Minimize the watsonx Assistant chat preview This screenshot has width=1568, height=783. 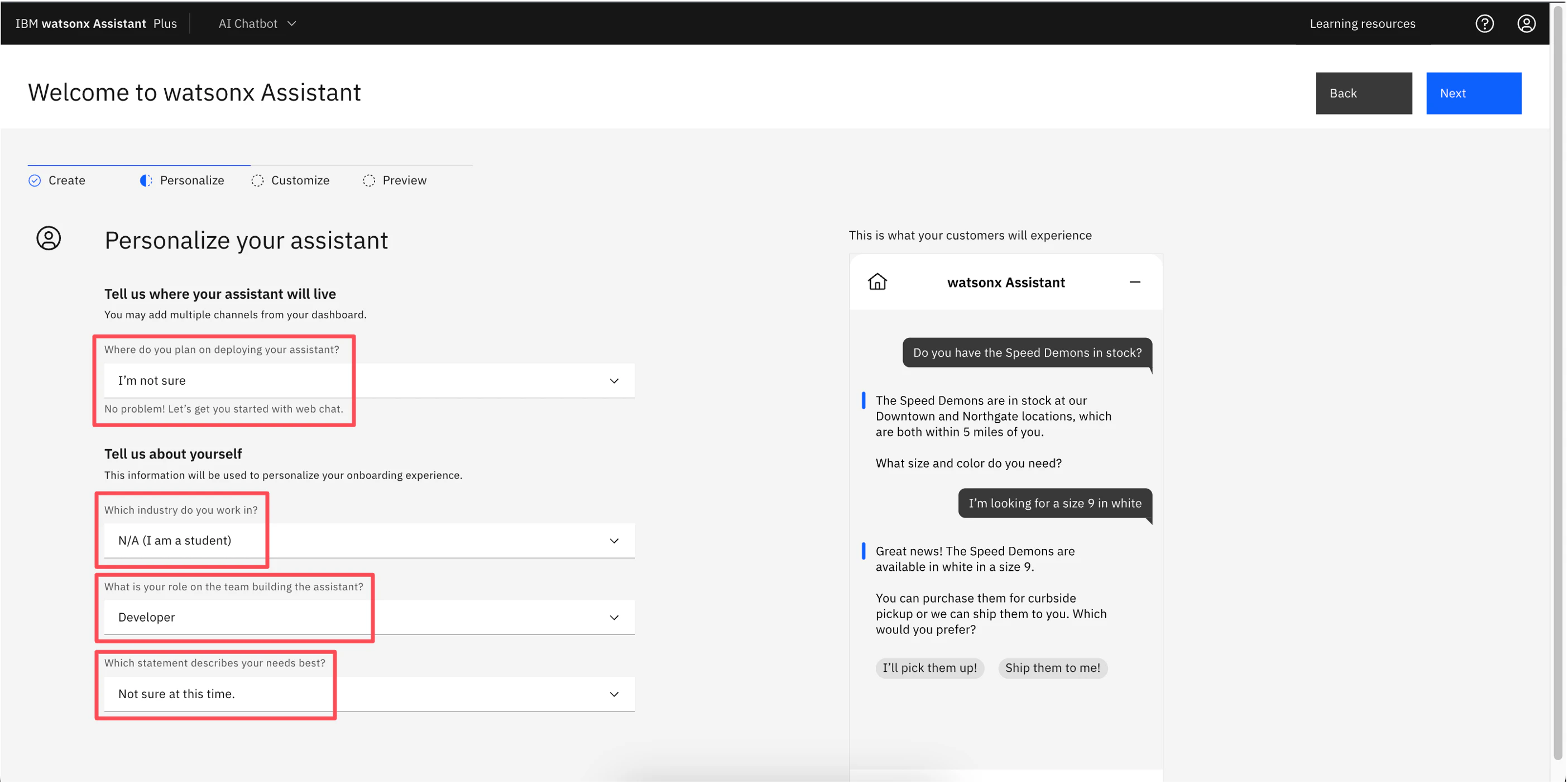[x=1135, y=282]
